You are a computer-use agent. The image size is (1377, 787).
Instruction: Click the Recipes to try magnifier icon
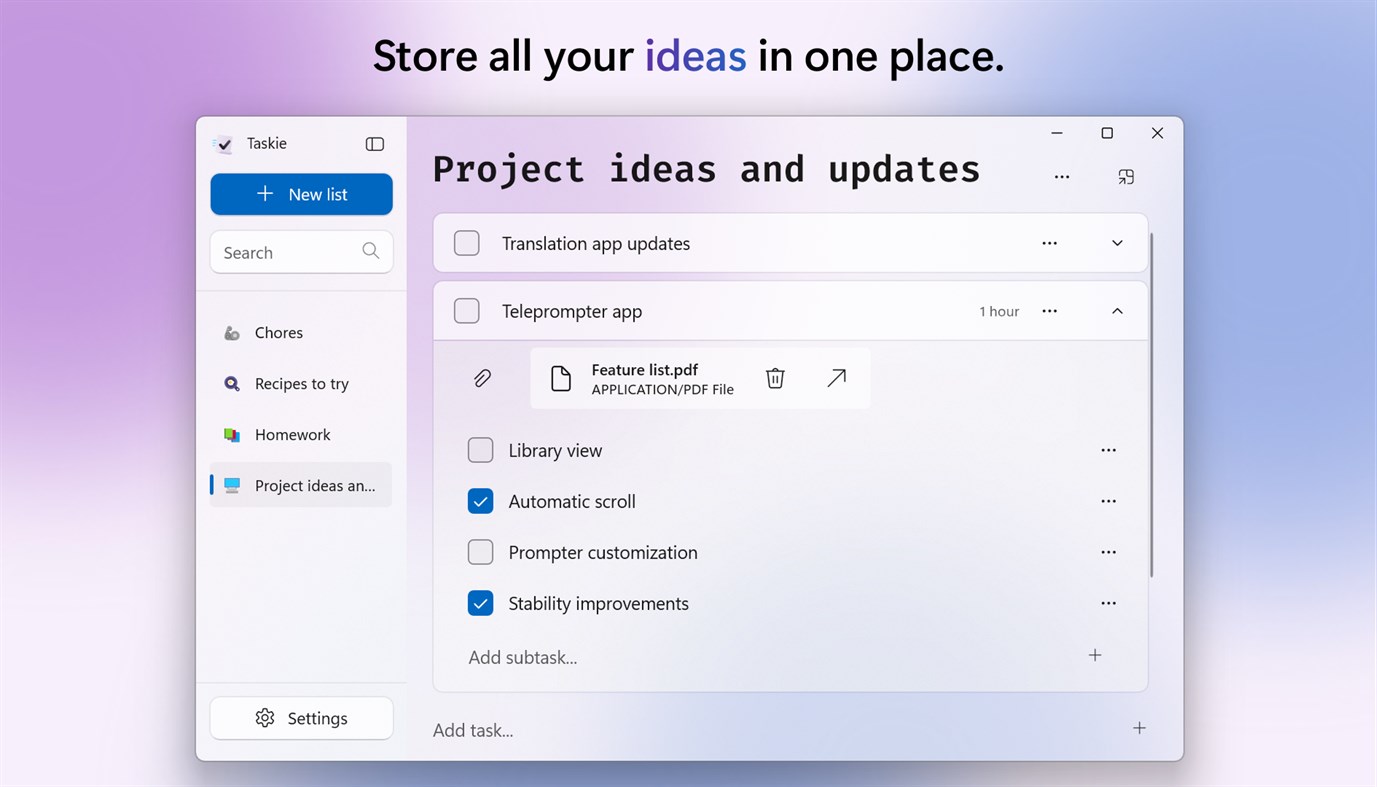pyautogui.click(x=232, y=383)
